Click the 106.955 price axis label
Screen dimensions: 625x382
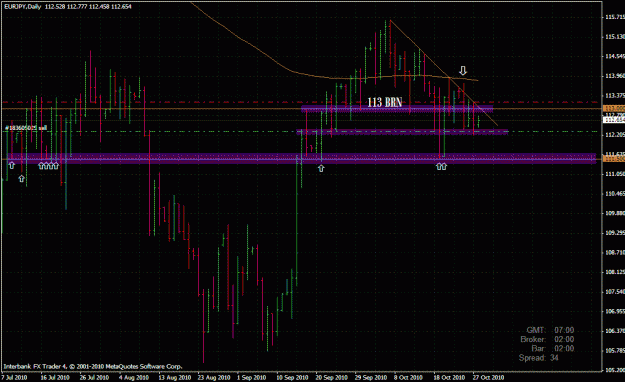(614, 311)
